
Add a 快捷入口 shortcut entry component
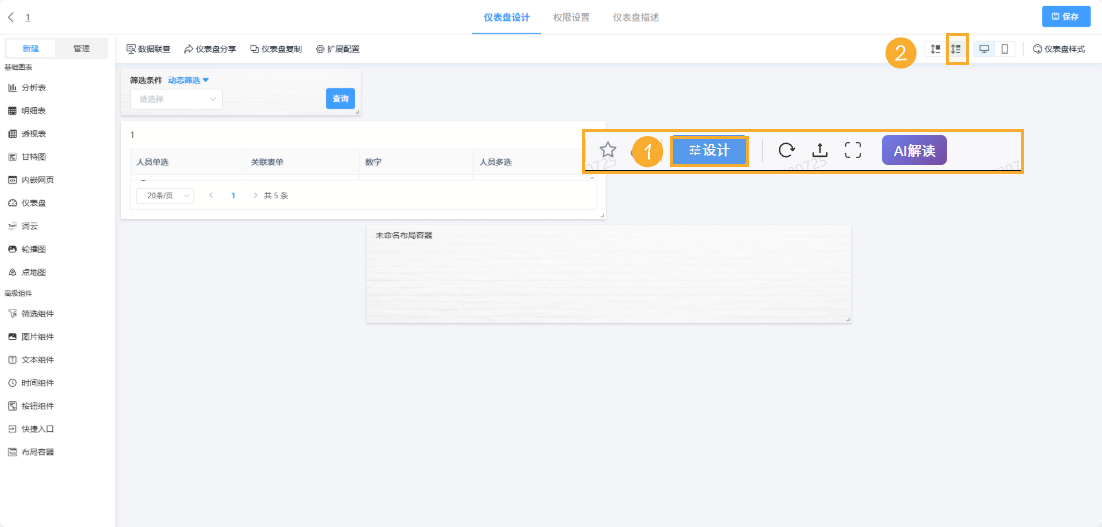pos(30,429)
